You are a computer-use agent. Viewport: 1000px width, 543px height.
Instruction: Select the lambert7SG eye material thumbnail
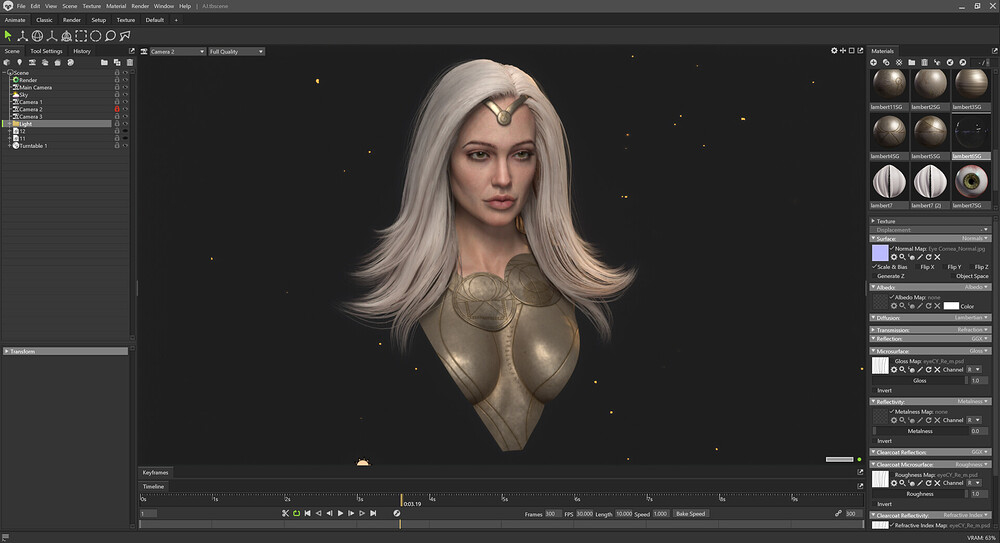coord(971,180)
